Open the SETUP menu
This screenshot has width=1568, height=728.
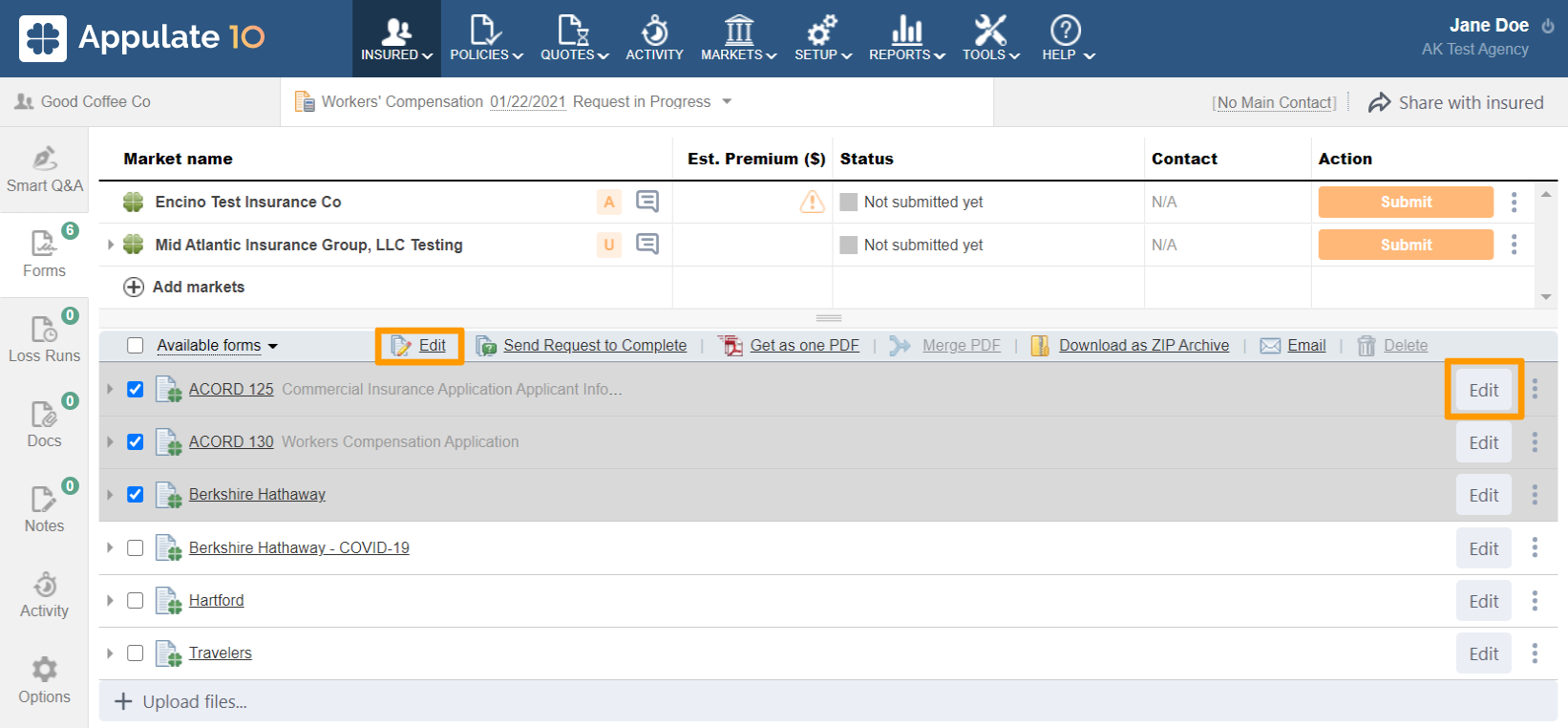tap(823, 38)
